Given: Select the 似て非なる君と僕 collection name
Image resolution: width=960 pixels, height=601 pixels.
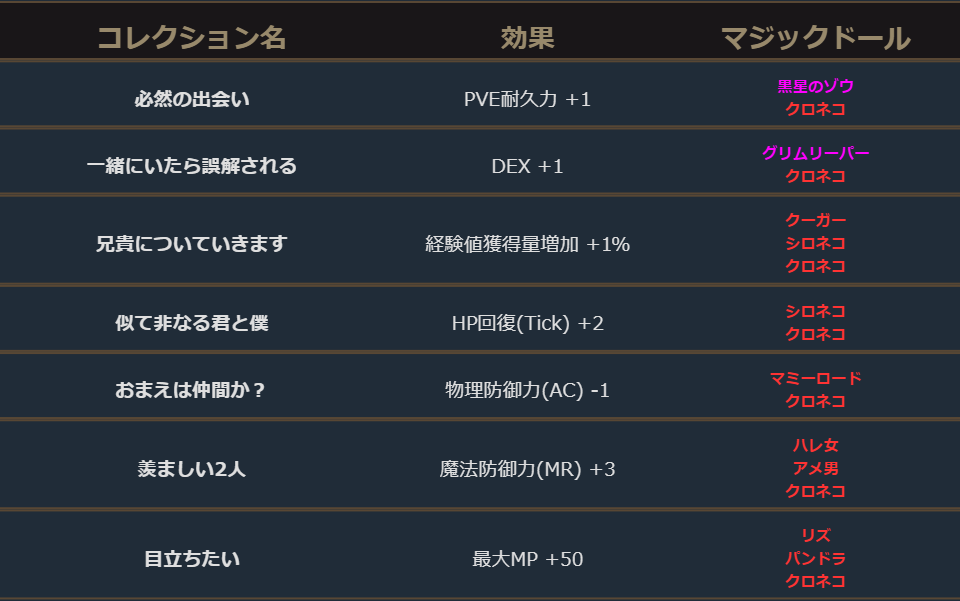Looking at the screenshot, I should tap(191, 323).
